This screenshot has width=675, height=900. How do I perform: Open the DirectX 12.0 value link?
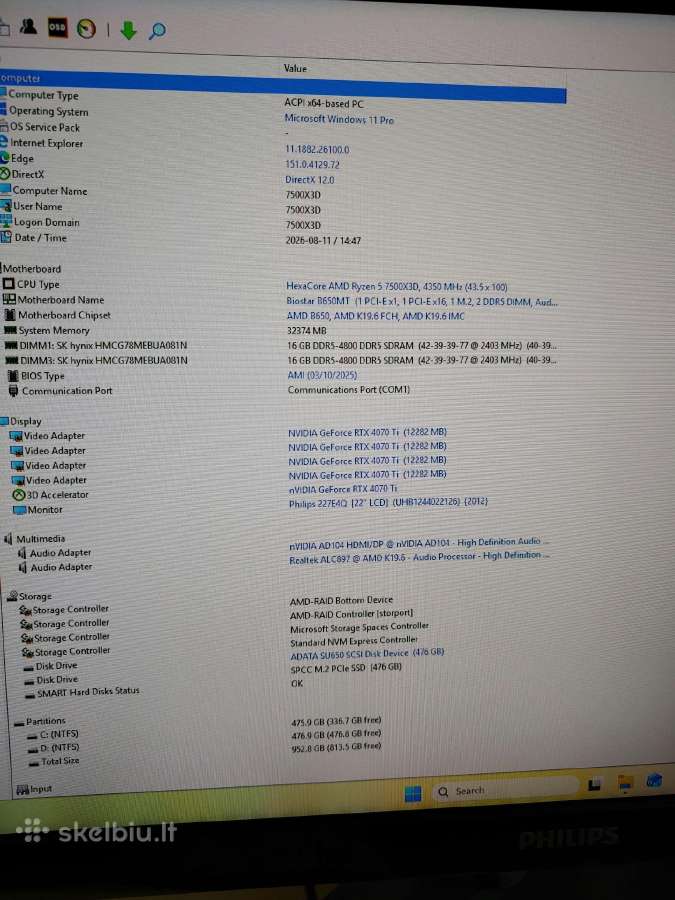point(310,180)
